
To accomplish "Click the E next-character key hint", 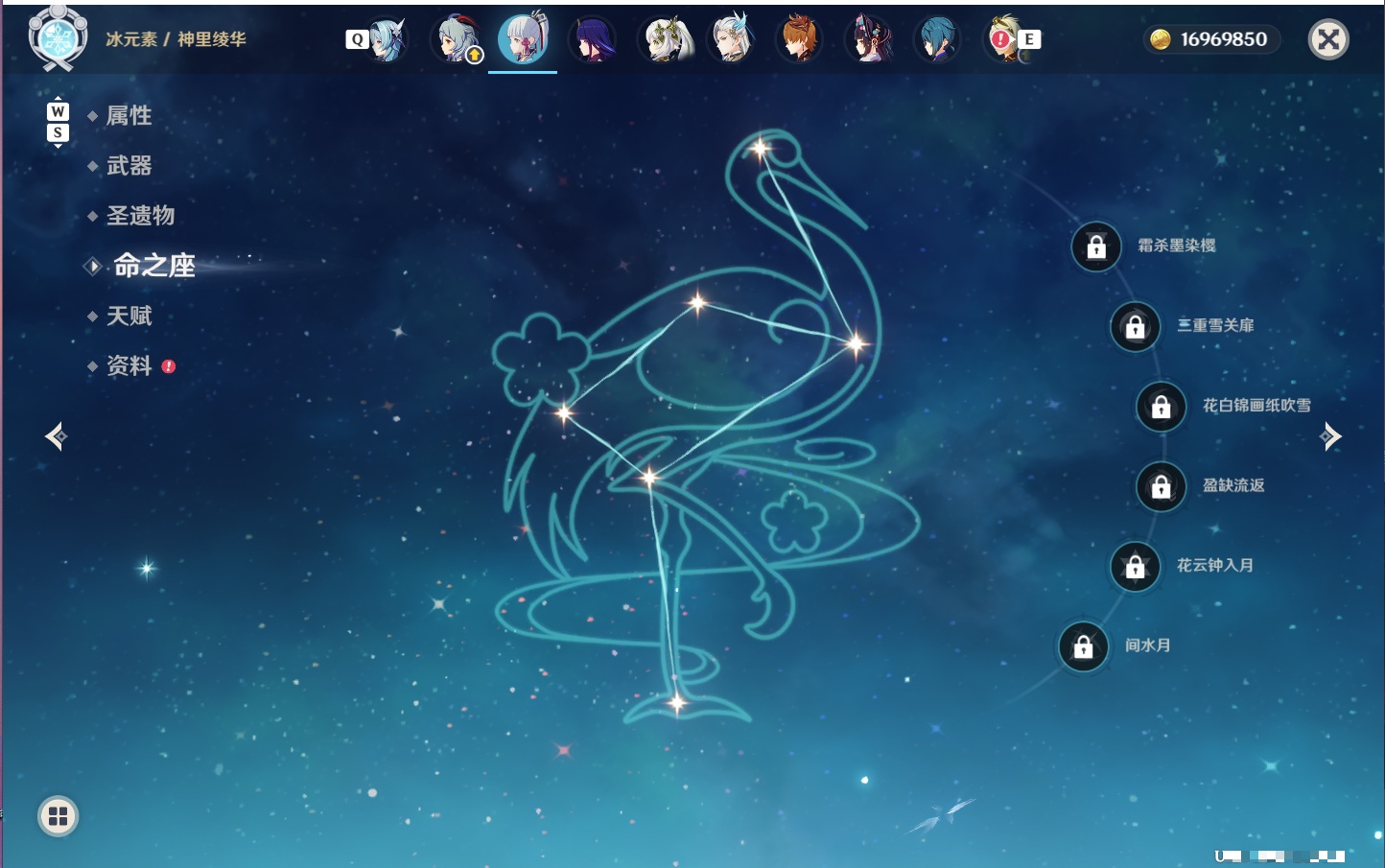I will [1029, 39].
